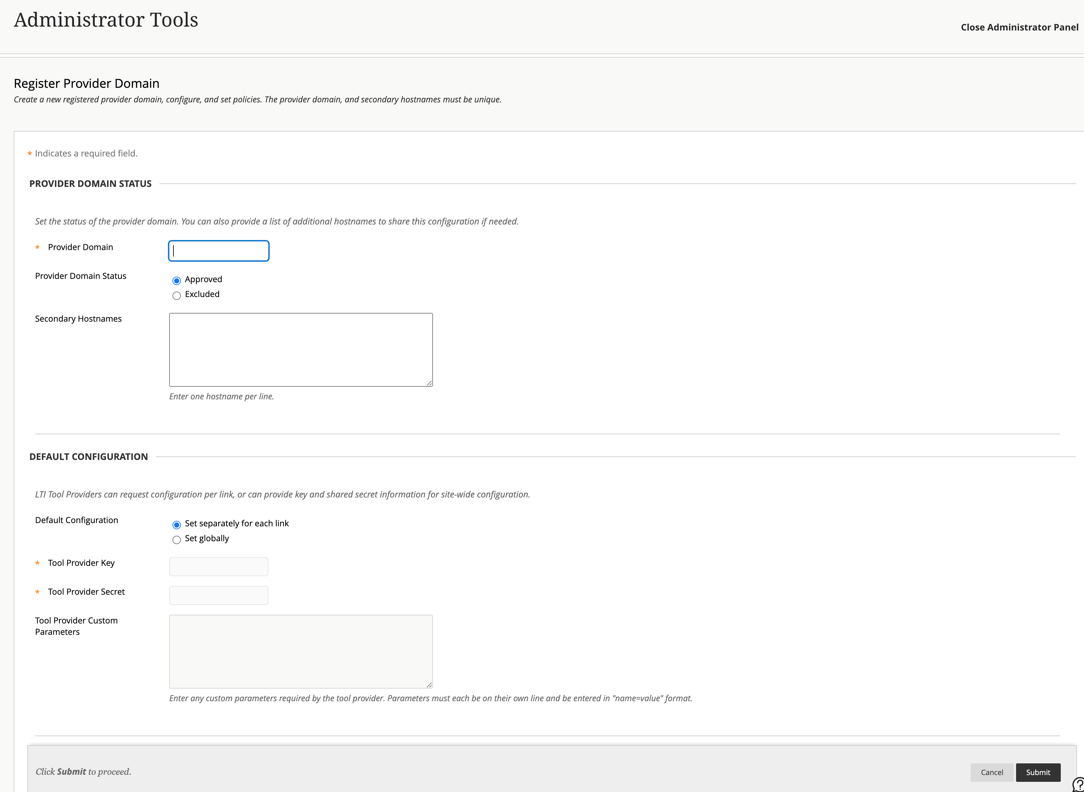Viewport: 1084px width, 792px height.
Task: Click the Tool Provider Key field
Action: pyautogui.click(x=218, y=567)
